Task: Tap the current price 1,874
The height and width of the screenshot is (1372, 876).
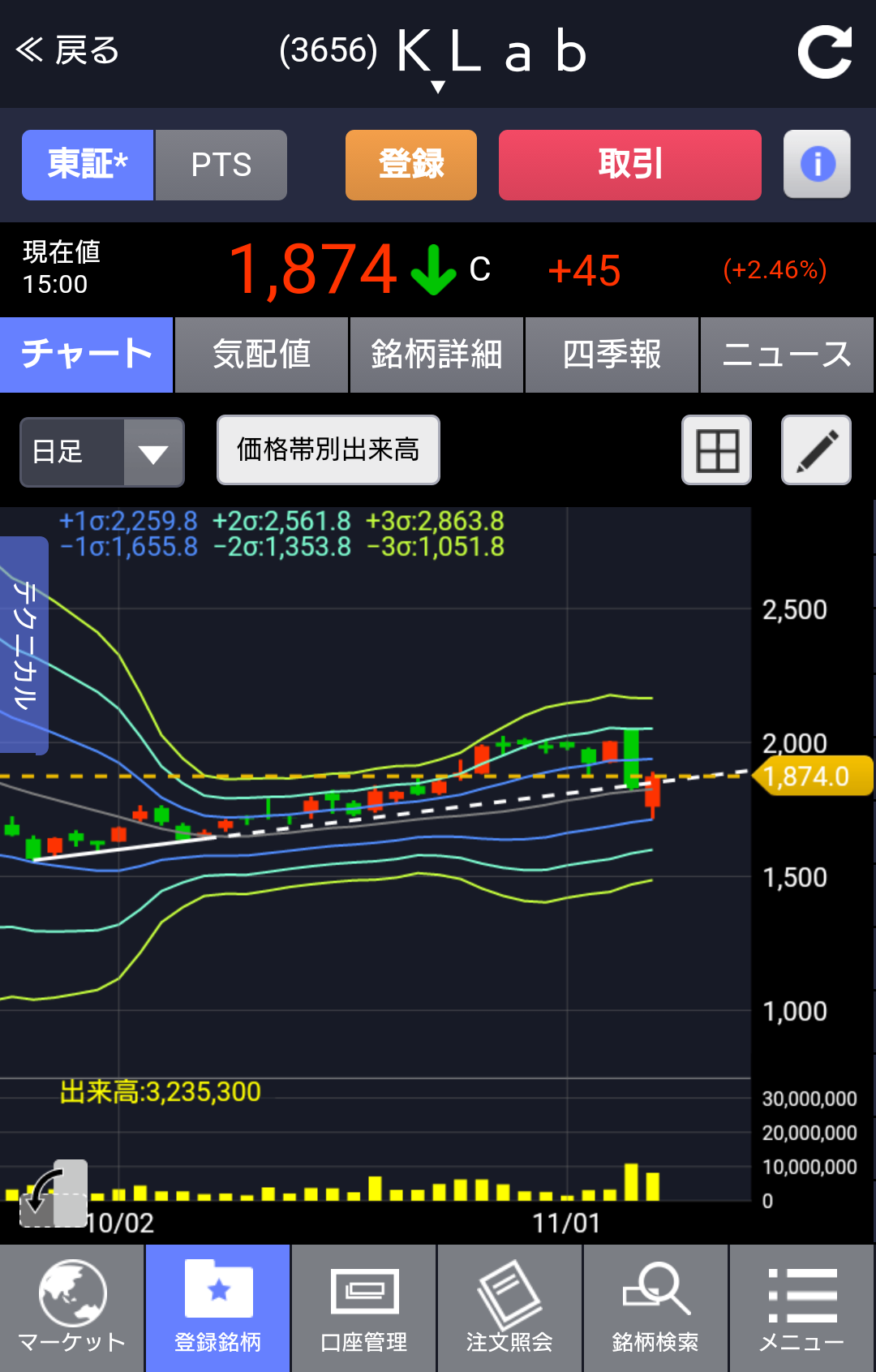Action: point(314,270)
